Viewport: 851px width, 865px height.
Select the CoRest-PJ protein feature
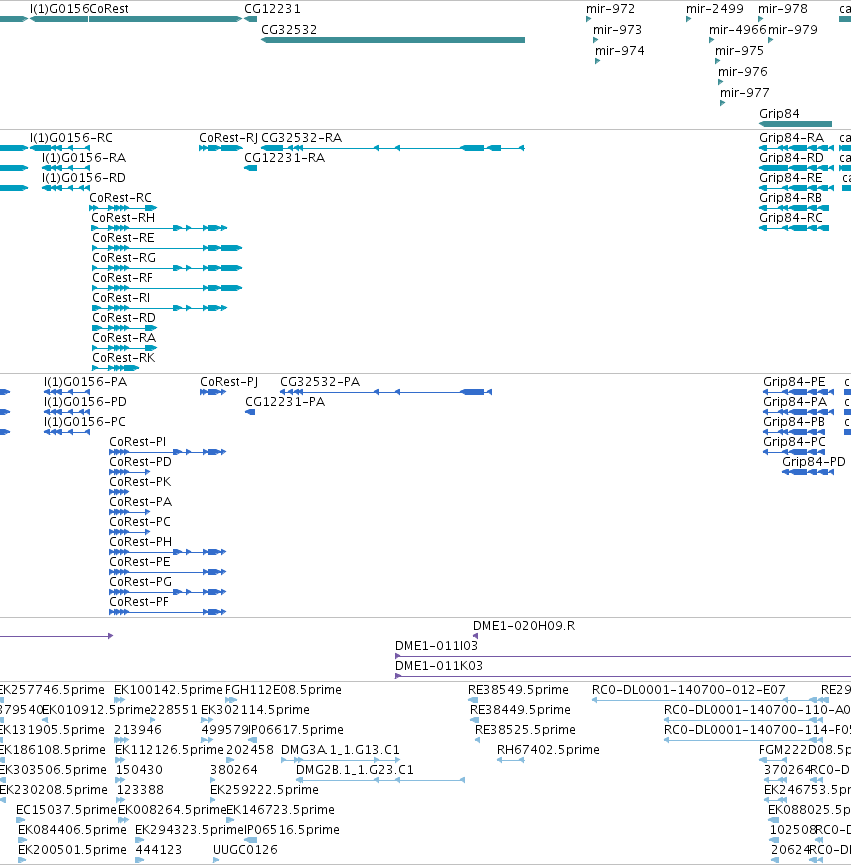point(213,392)
